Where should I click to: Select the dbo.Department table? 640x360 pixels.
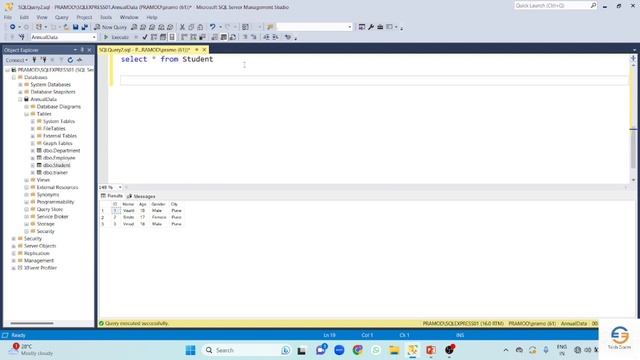coord(62,151)
